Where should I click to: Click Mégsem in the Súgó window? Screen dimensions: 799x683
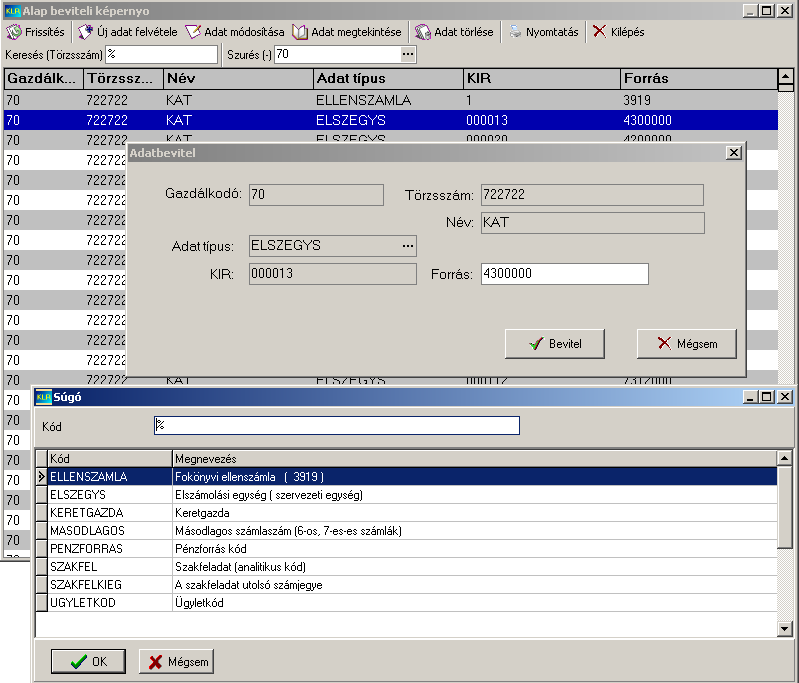click(176, 662)
